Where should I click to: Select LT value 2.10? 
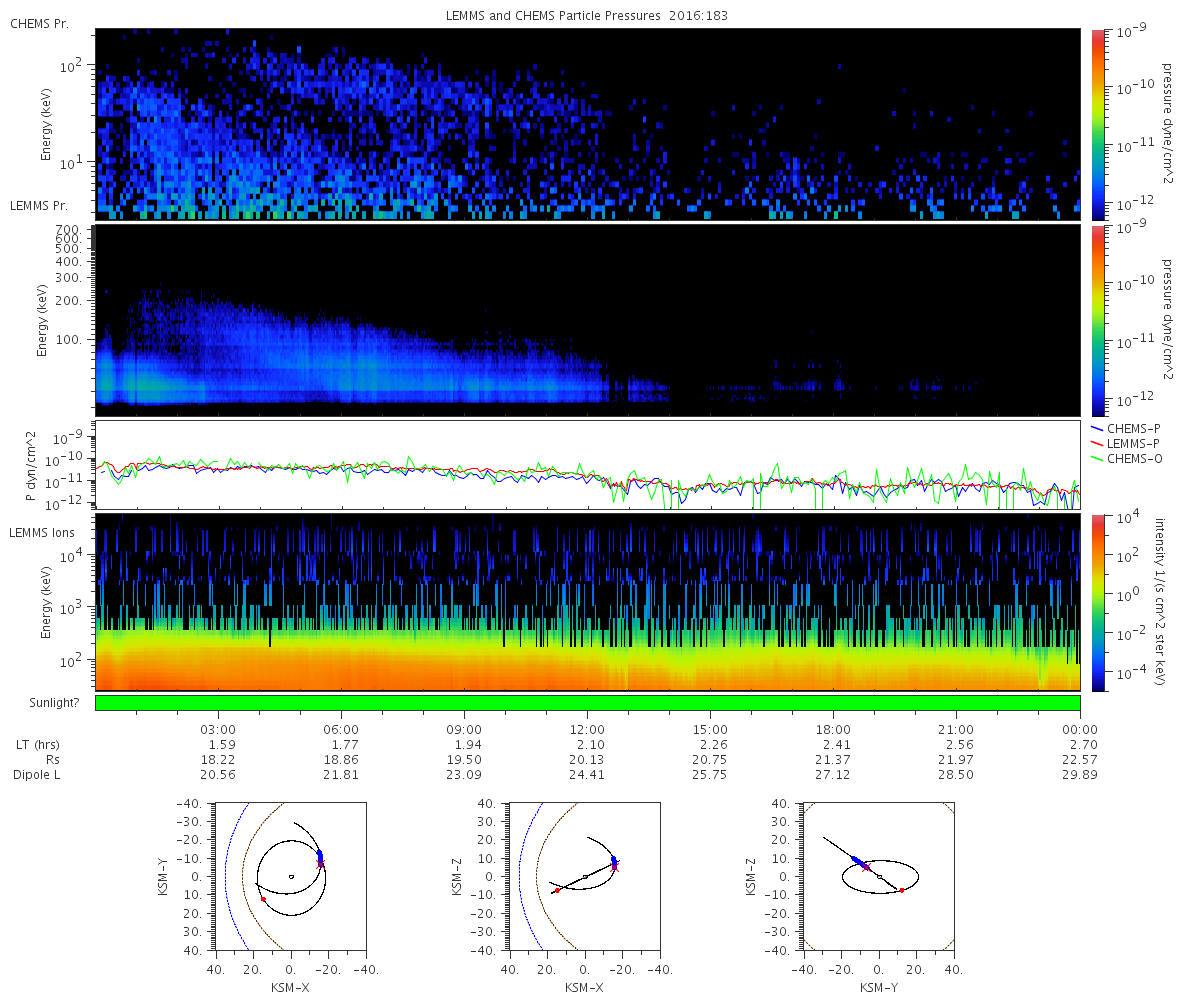click(x=590, y=744)
